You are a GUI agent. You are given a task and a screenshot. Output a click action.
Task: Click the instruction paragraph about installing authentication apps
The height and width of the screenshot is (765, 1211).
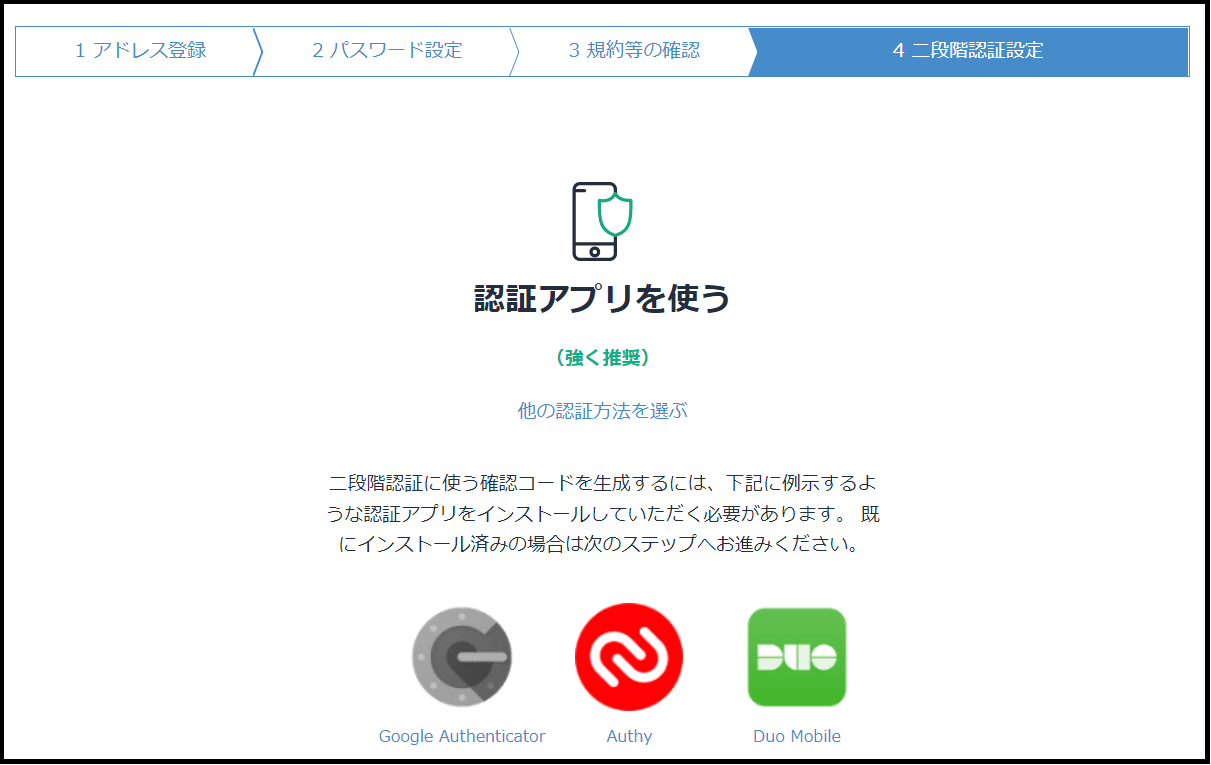605,514
